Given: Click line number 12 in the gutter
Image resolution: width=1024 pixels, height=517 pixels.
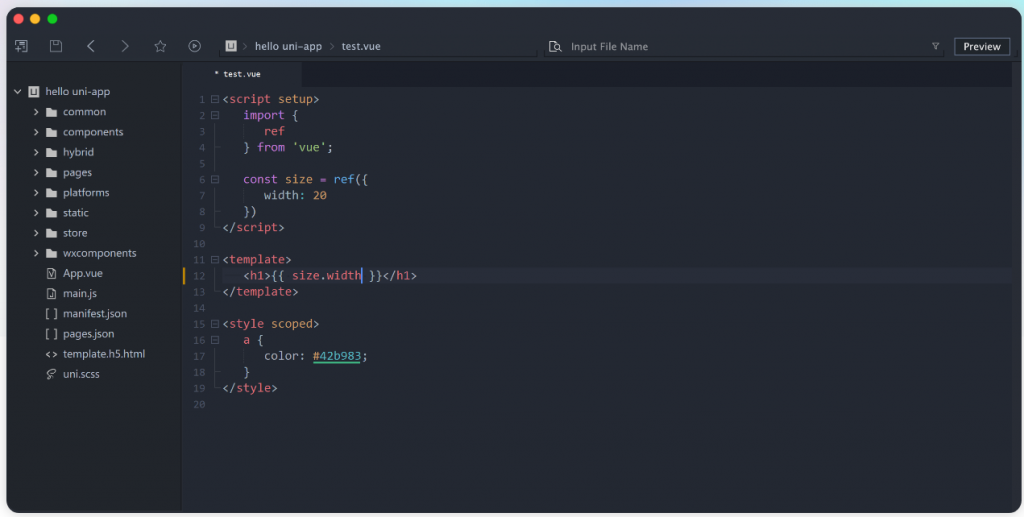Looking at the screenshot, I should [x=199, y=276].
